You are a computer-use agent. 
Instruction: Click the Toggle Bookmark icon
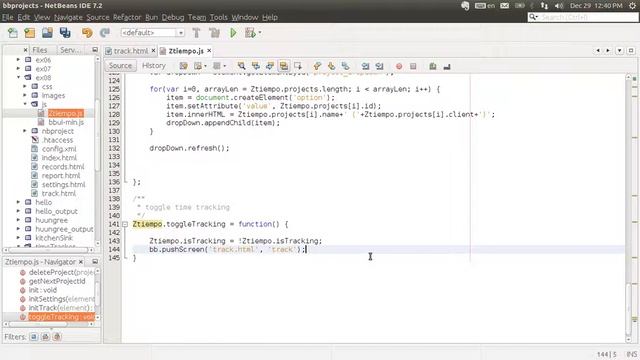point(345,66)
